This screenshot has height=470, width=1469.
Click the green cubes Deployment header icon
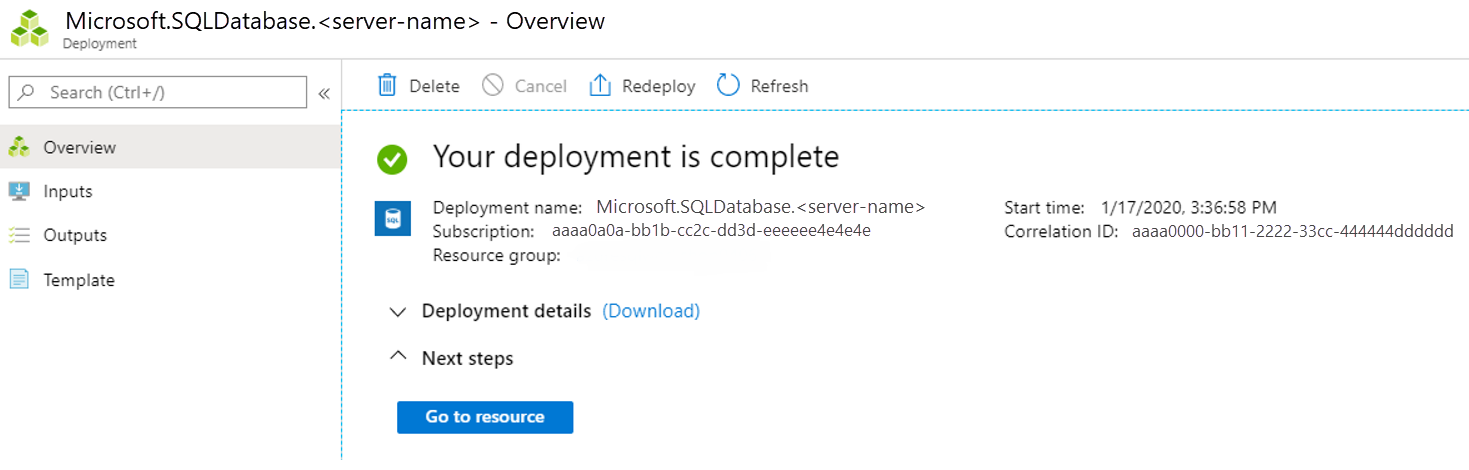click(x=29, y=28)
